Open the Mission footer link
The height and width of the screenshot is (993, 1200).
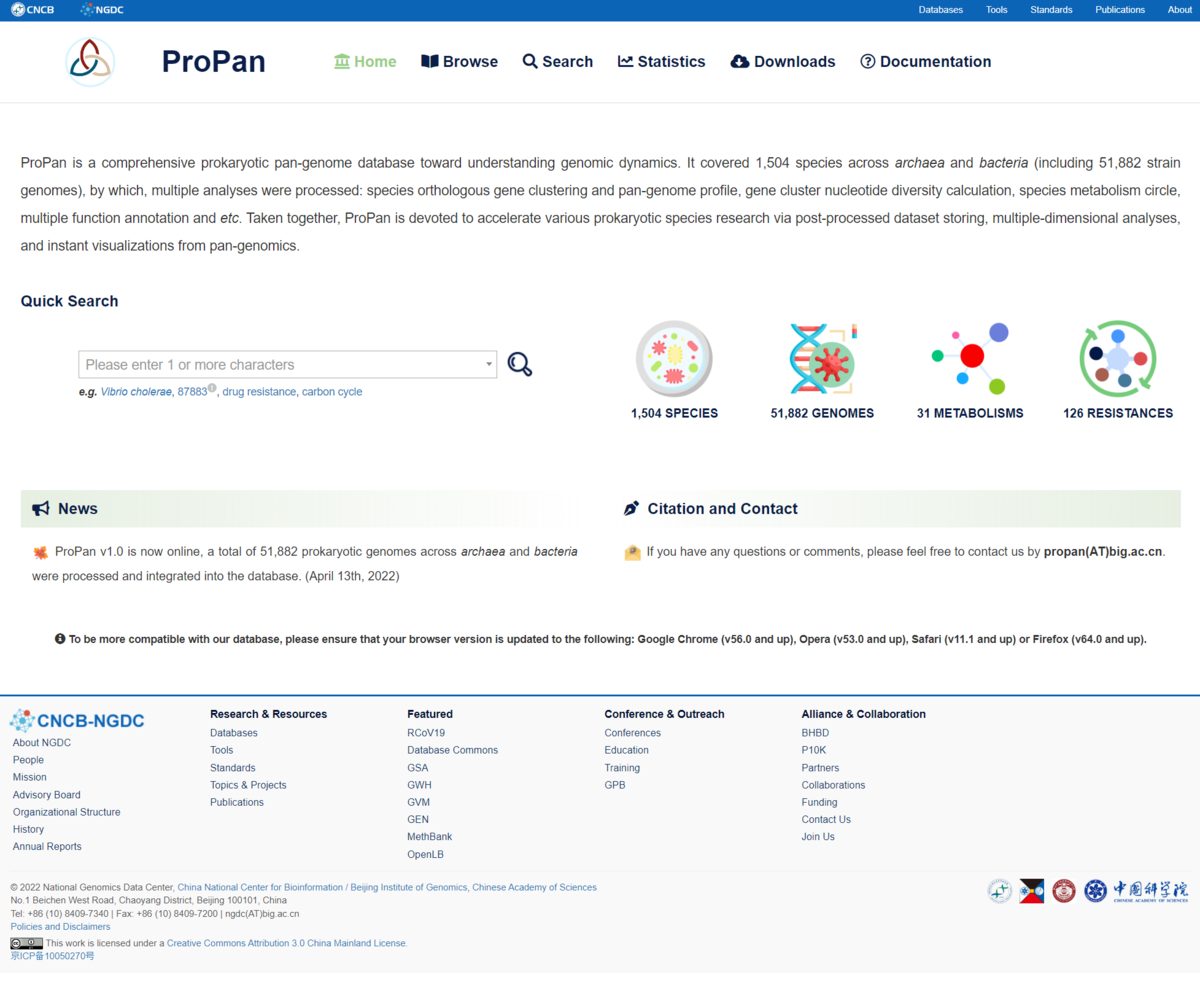click(30, 777)
